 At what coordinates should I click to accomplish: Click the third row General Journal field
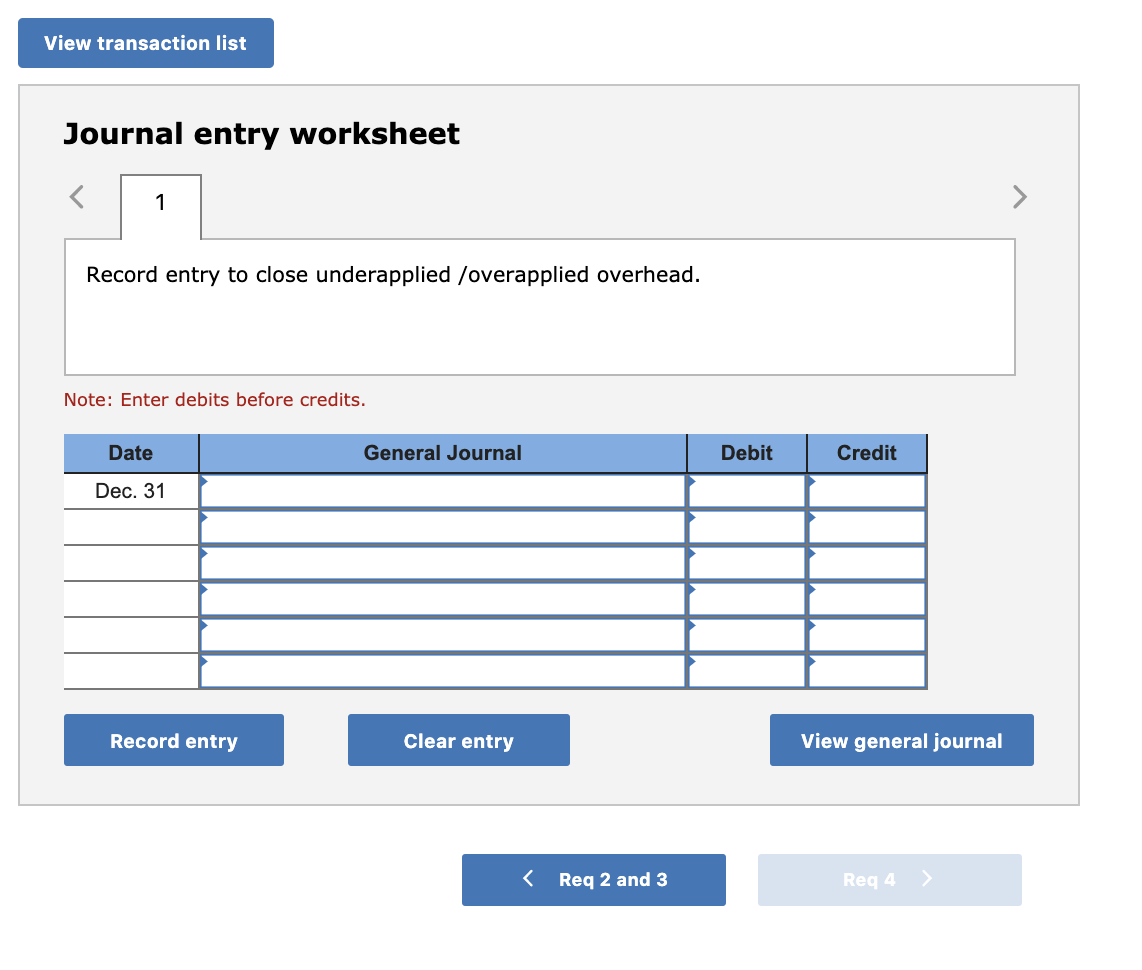pyautogui.click(x=443, y=563)
